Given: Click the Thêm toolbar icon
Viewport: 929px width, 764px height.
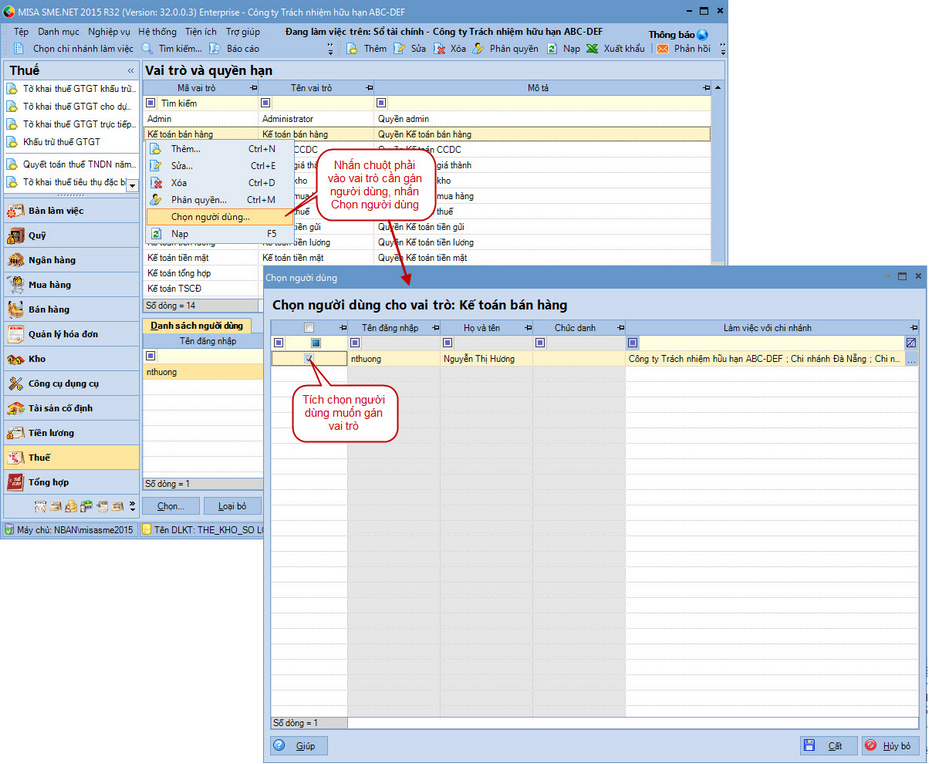Looking at the screenshot, I should [352, 49].
